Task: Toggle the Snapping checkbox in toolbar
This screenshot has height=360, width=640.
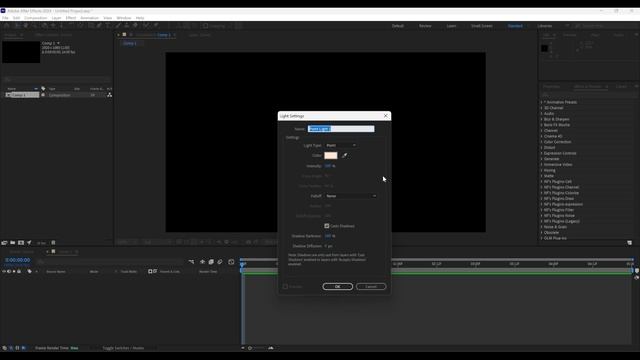Action: coord(206,26)
